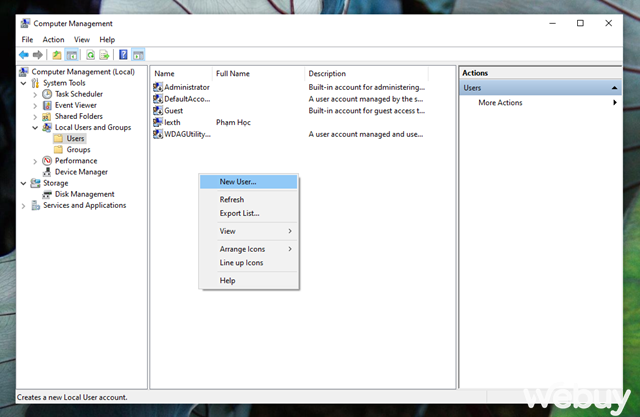Open the Arrange Icons submenu

[x=242, y=249]
